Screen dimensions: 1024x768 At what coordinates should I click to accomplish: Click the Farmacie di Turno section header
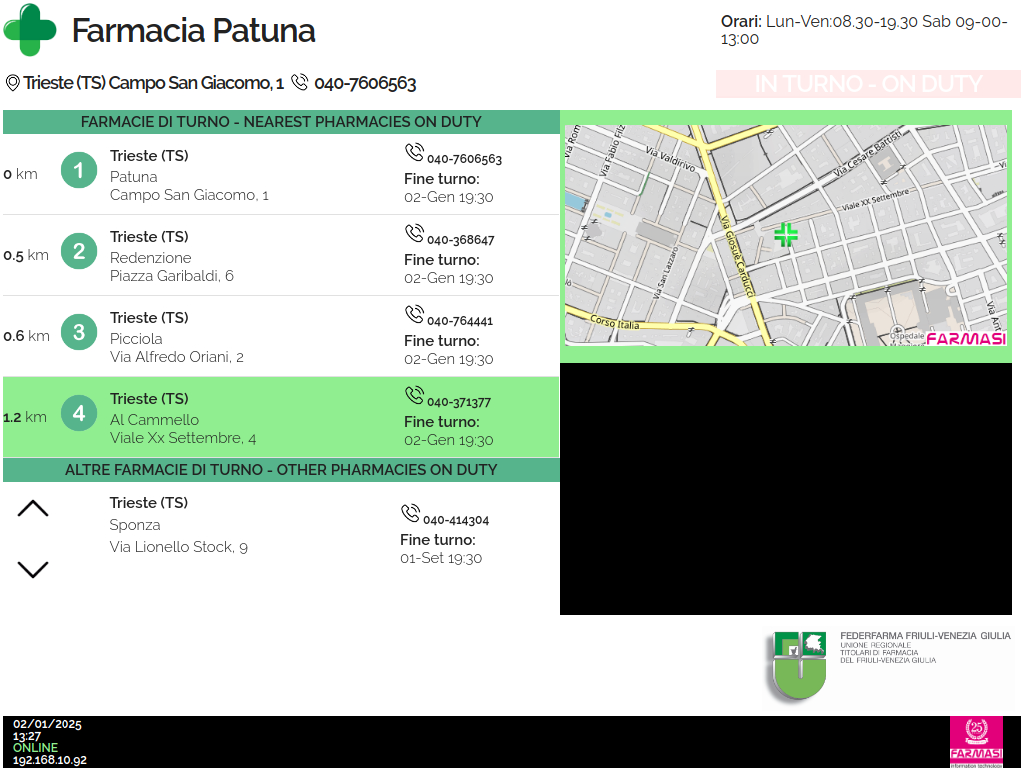click(281, 122)
